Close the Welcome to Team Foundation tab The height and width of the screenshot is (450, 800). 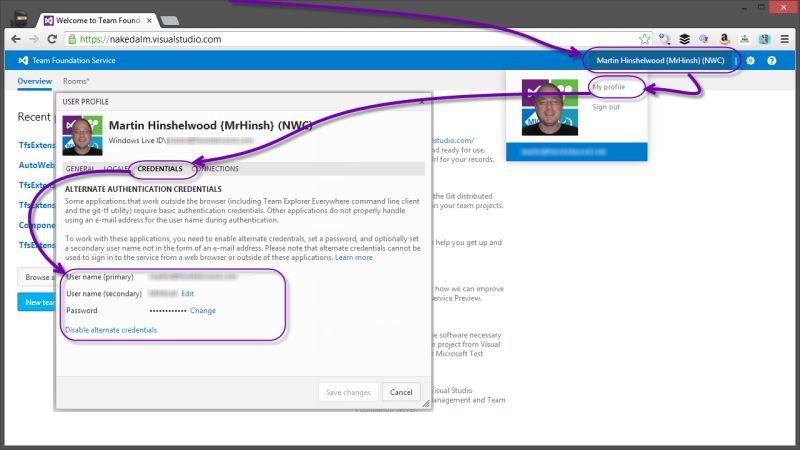pyautogui.click(x=149, y=20)
